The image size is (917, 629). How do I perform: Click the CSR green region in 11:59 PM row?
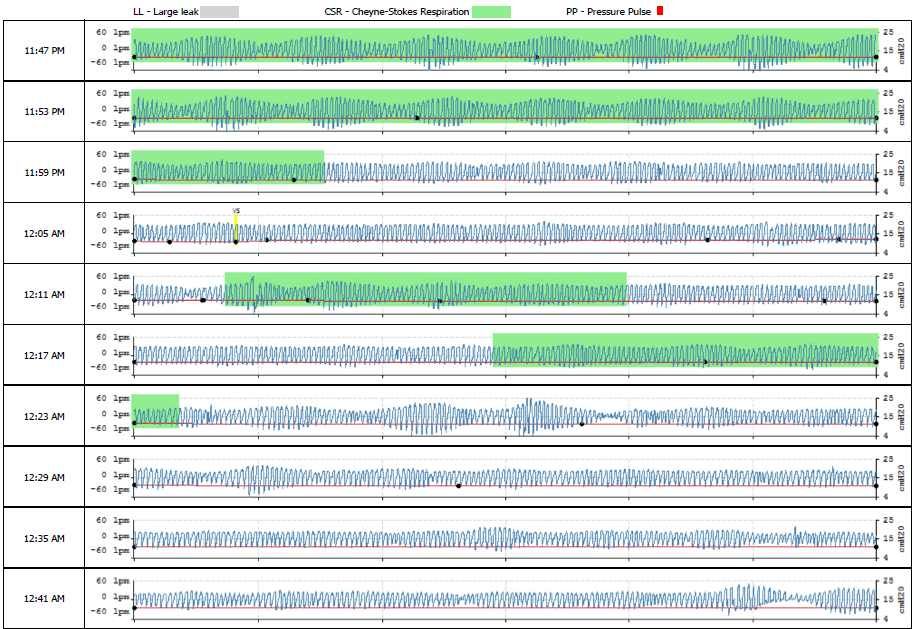[228, 166]
